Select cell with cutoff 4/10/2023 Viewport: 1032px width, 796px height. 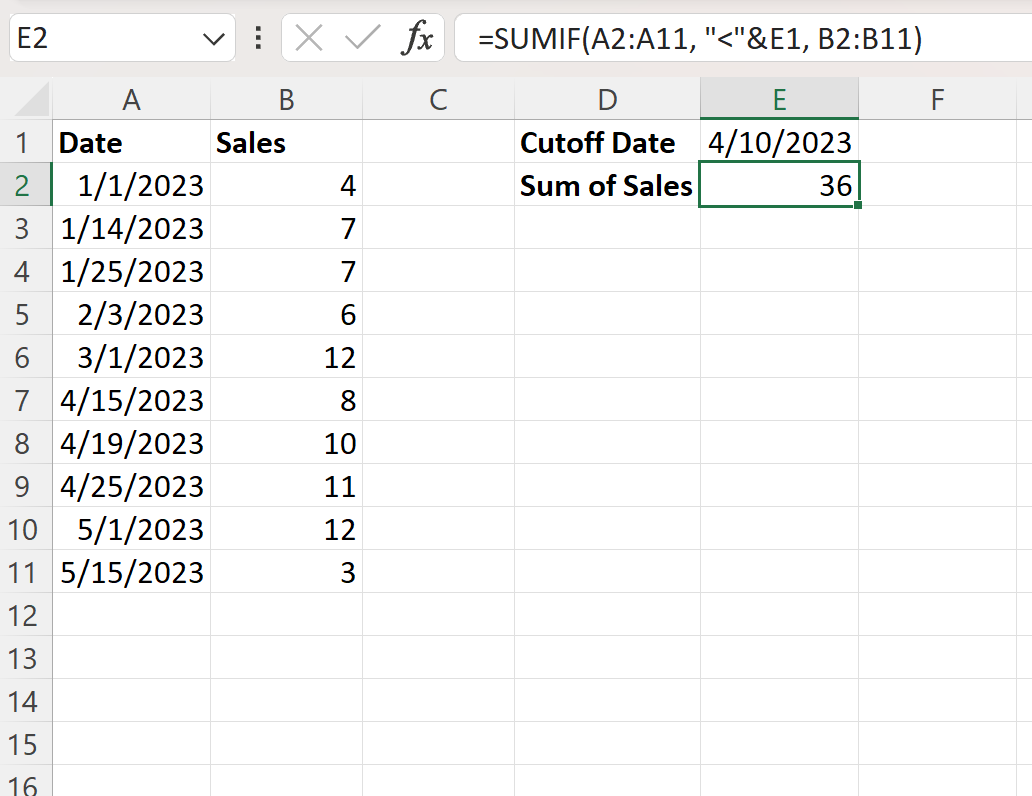779,142
